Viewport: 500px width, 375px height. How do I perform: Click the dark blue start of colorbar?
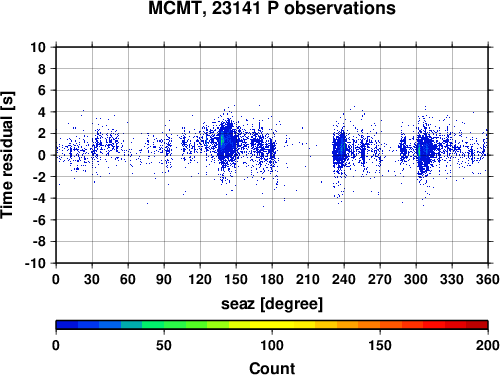pyautogui.click(x=67, y=325)
